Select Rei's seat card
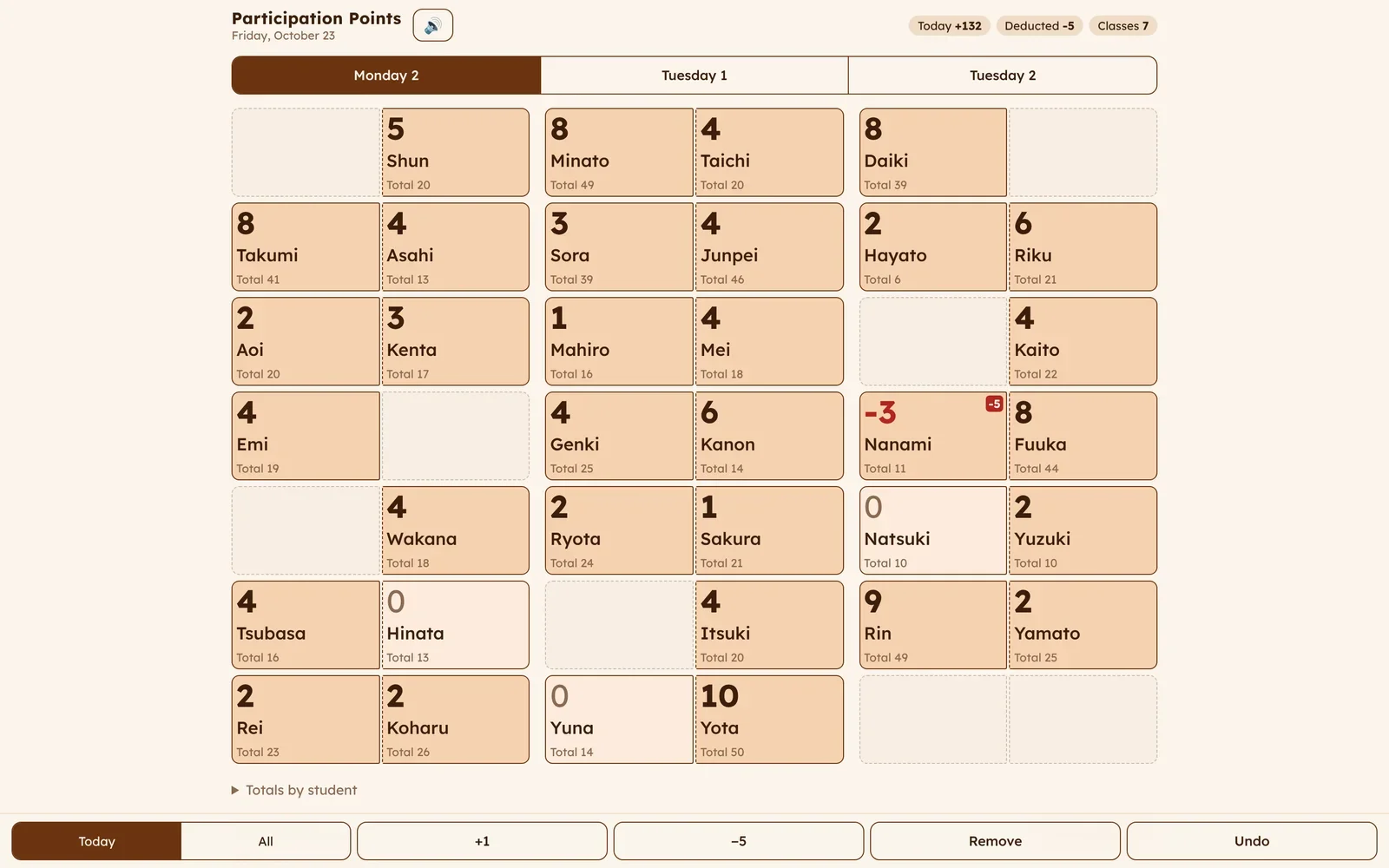 (x=306, y=720)
